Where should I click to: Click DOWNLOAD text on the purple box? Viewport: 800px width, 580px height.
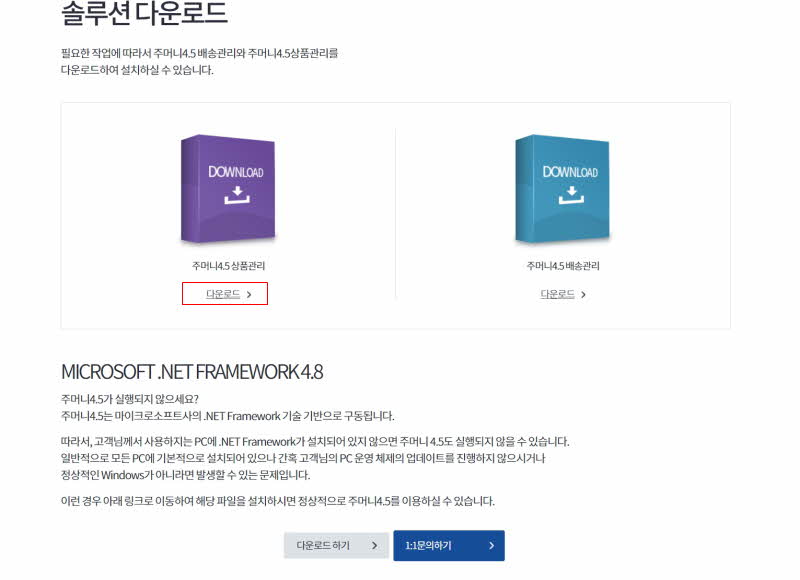click(236, 172)
